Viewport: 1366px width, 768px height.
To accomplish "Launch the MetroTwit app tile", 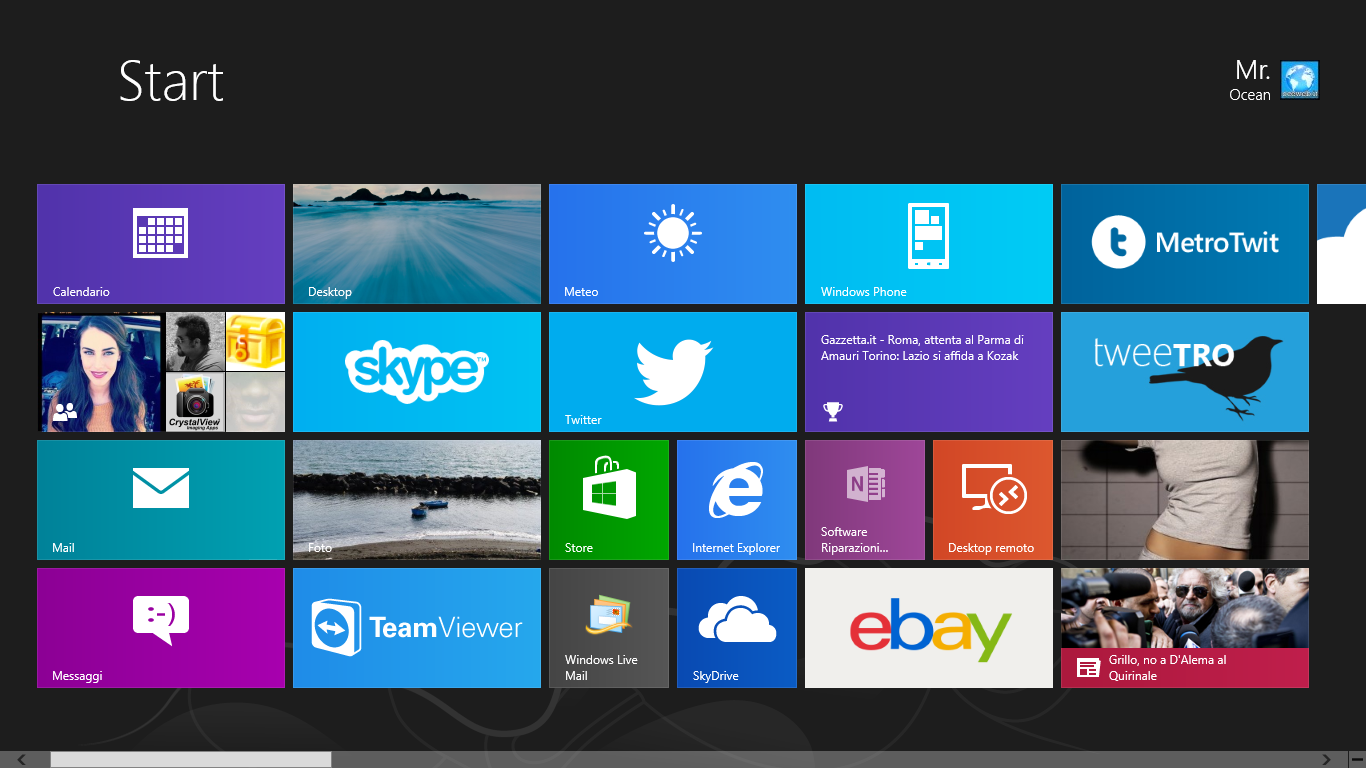I will [1185, 244].
